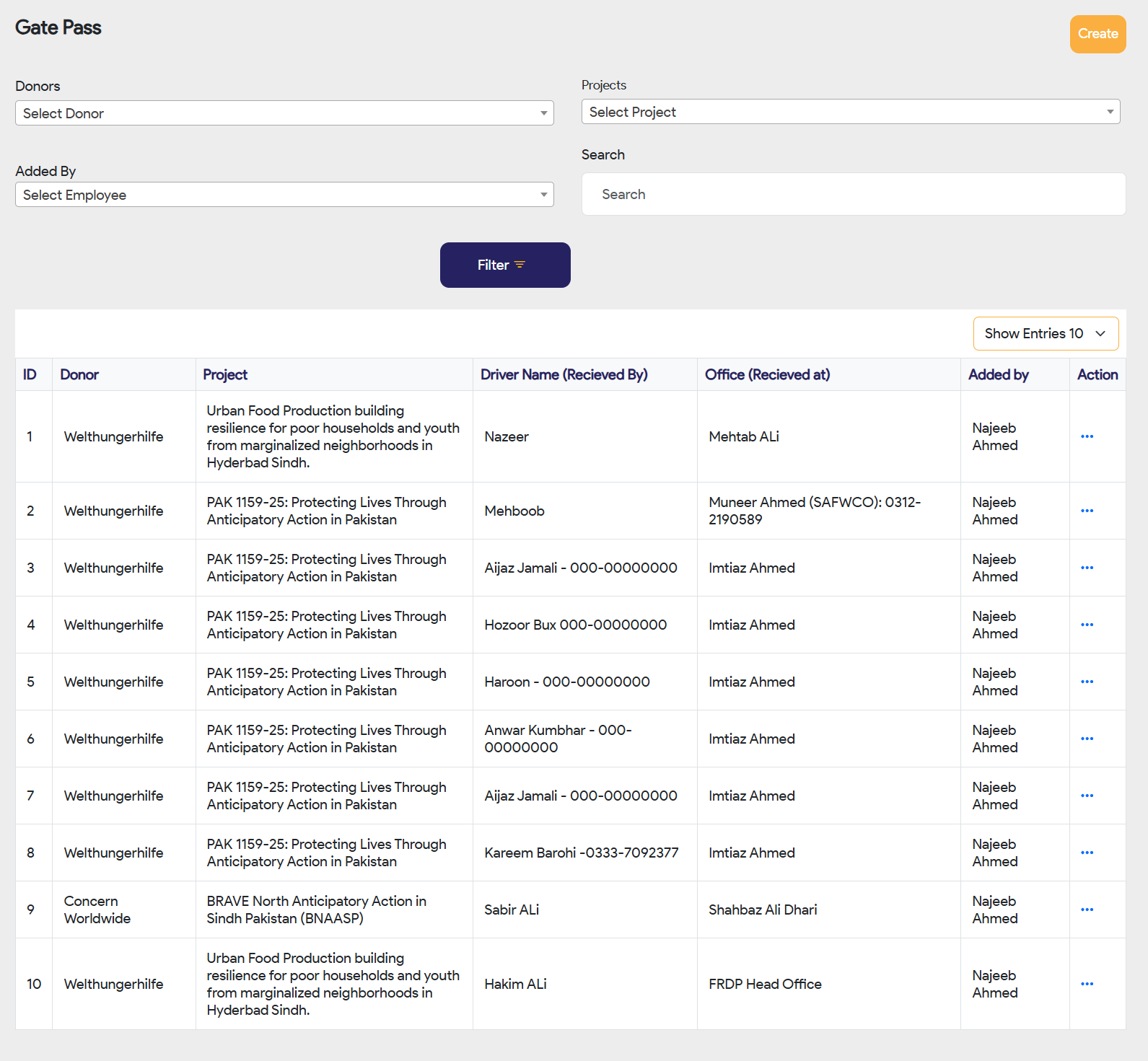Click action dots for Hakim ALi row
The height and width of the screenshot is (1061, 1148).
tap(1087, 984)
